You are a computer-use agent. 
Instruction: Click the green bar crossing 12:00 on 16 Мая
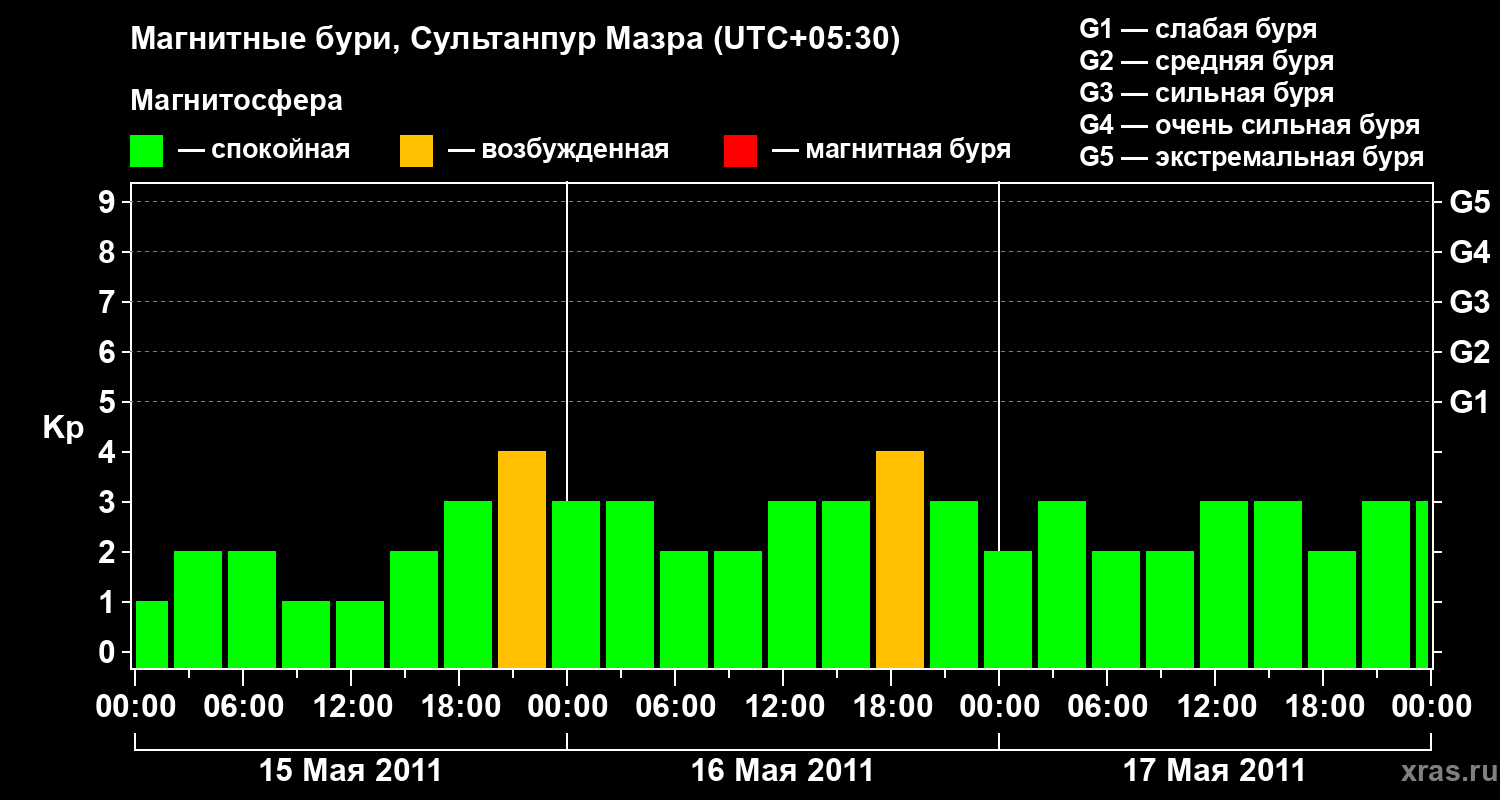(x=792, y=585)
